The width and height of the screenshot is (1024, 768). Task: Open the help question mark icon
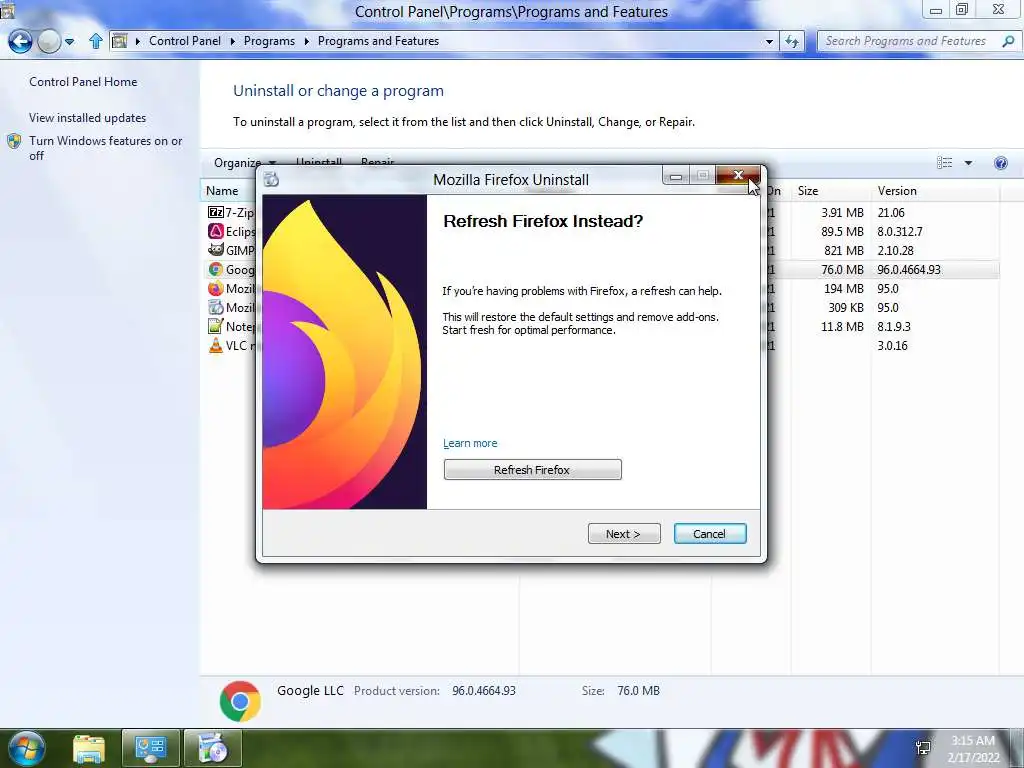click(1000, 163)
